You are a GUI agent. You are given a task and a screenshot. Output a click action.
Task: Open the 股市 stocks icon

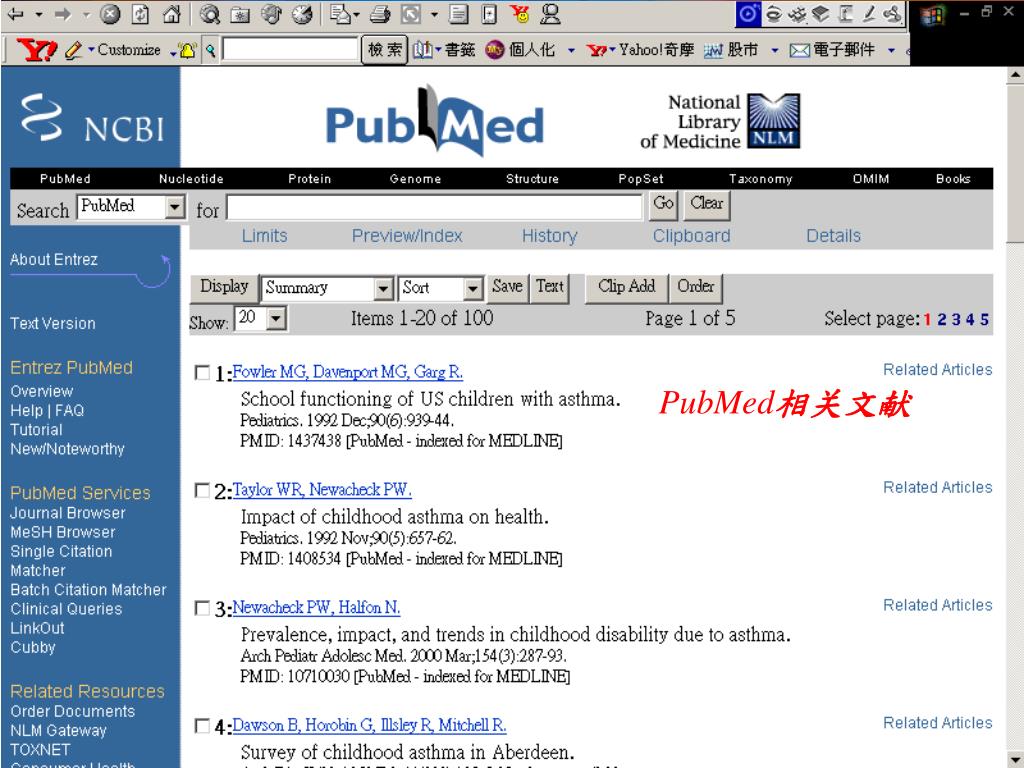(x=713, y=50)
